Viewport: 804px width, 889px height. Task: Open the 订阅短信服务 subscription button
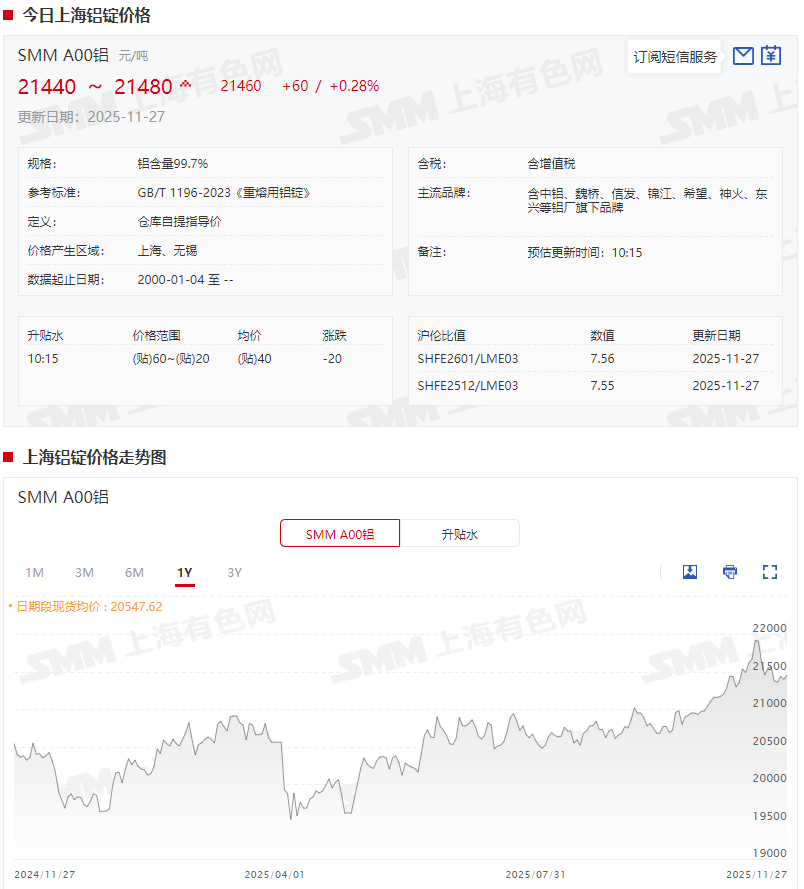coord(675,57)
